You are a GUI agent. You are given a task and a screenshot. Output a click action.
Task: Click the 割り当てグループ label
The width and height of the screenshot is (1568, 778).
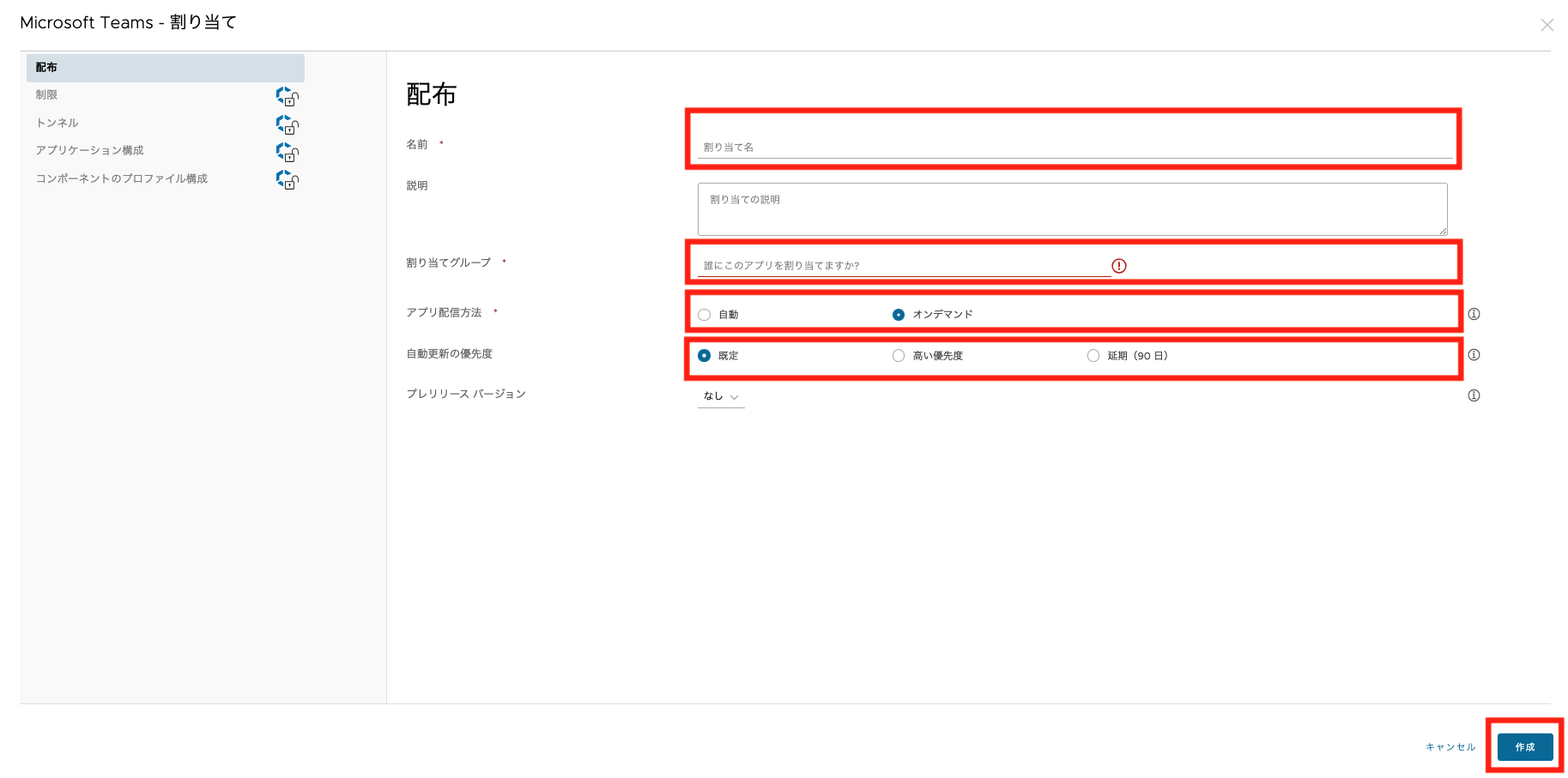[x=448, y=262]
